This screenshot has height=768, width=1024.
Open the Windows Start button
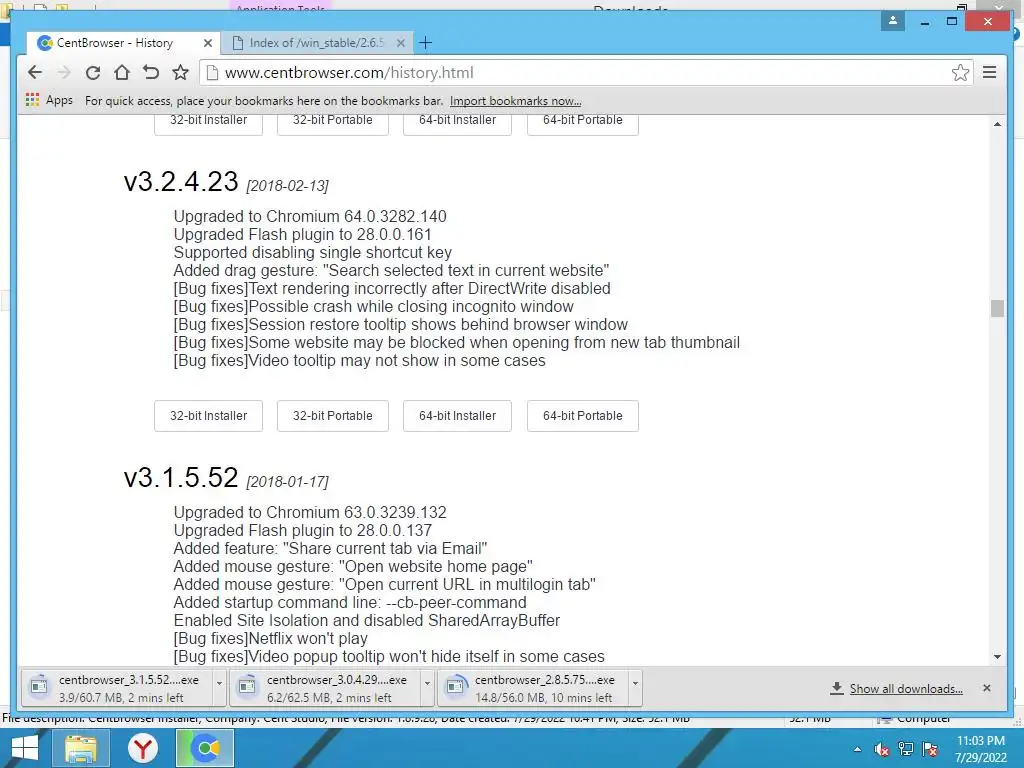click(x=24, y=748)
